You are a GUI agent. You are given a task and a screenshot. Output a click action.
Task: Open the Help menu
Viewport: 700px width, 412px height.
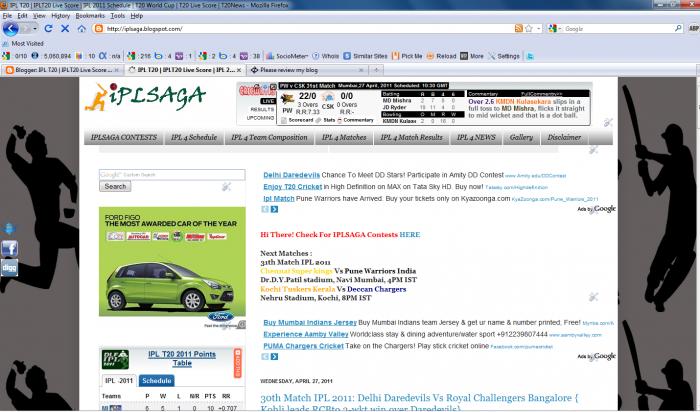pyautogui.click(x=137, y=16)
